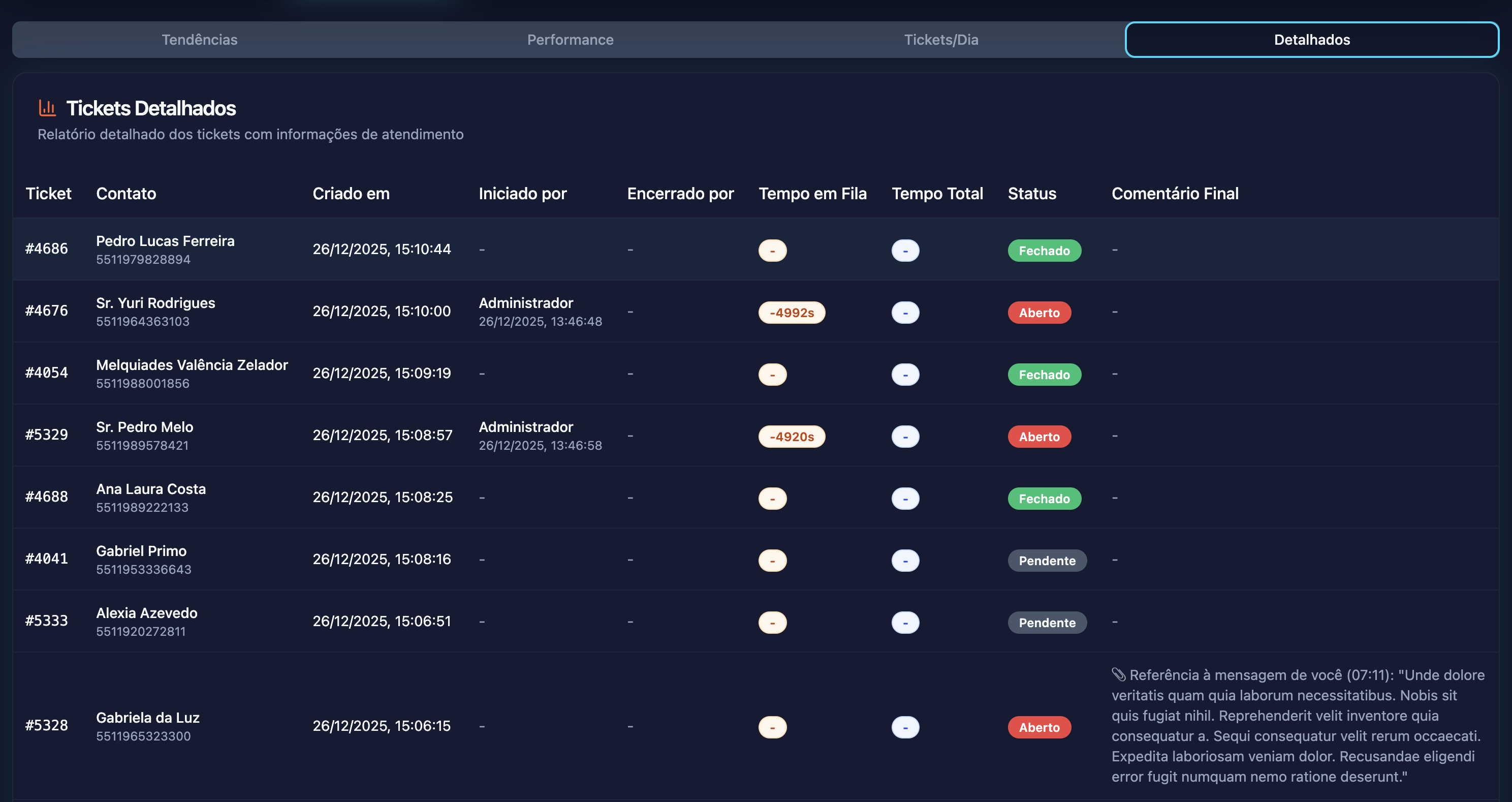
Task: Click the Tempo em Fila column header
Action: tap(812, 194)
